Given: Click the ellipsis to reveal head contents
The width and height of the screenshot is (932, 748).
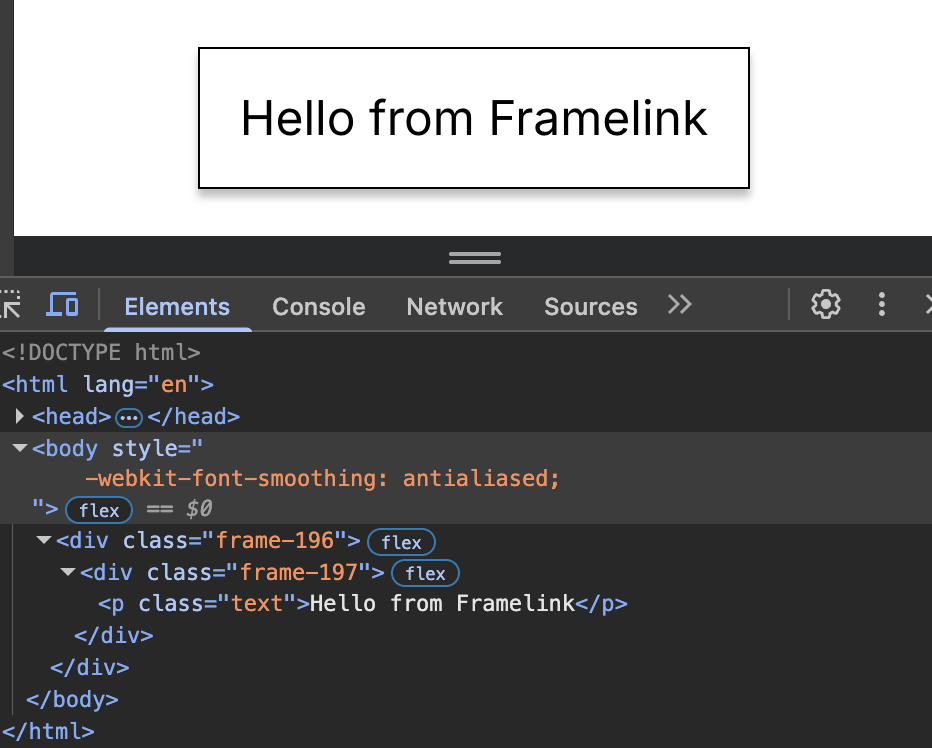Looking at the screenshot, I should tap(128, 417).
